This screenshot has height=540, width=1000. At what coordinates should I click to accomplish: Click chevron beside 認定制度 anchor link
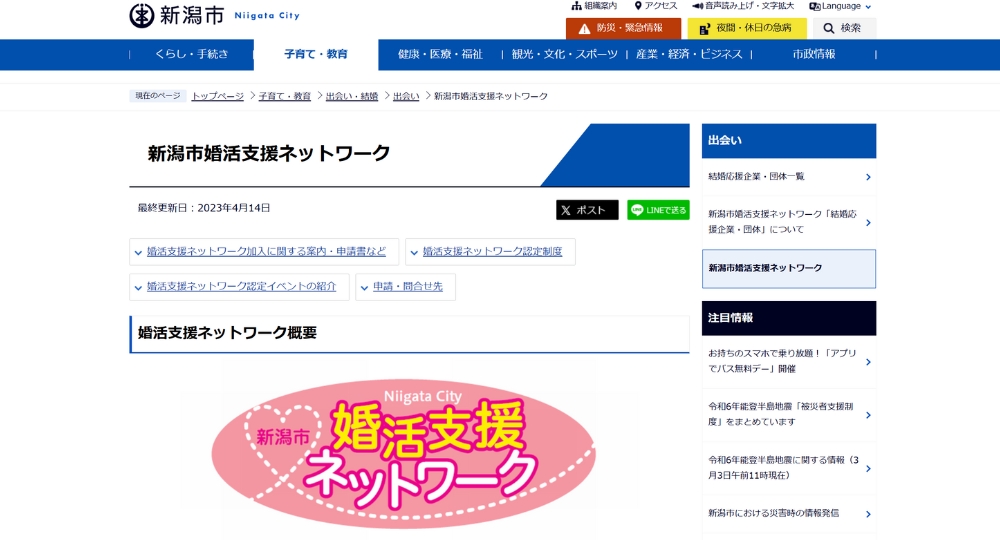point(414,253)
